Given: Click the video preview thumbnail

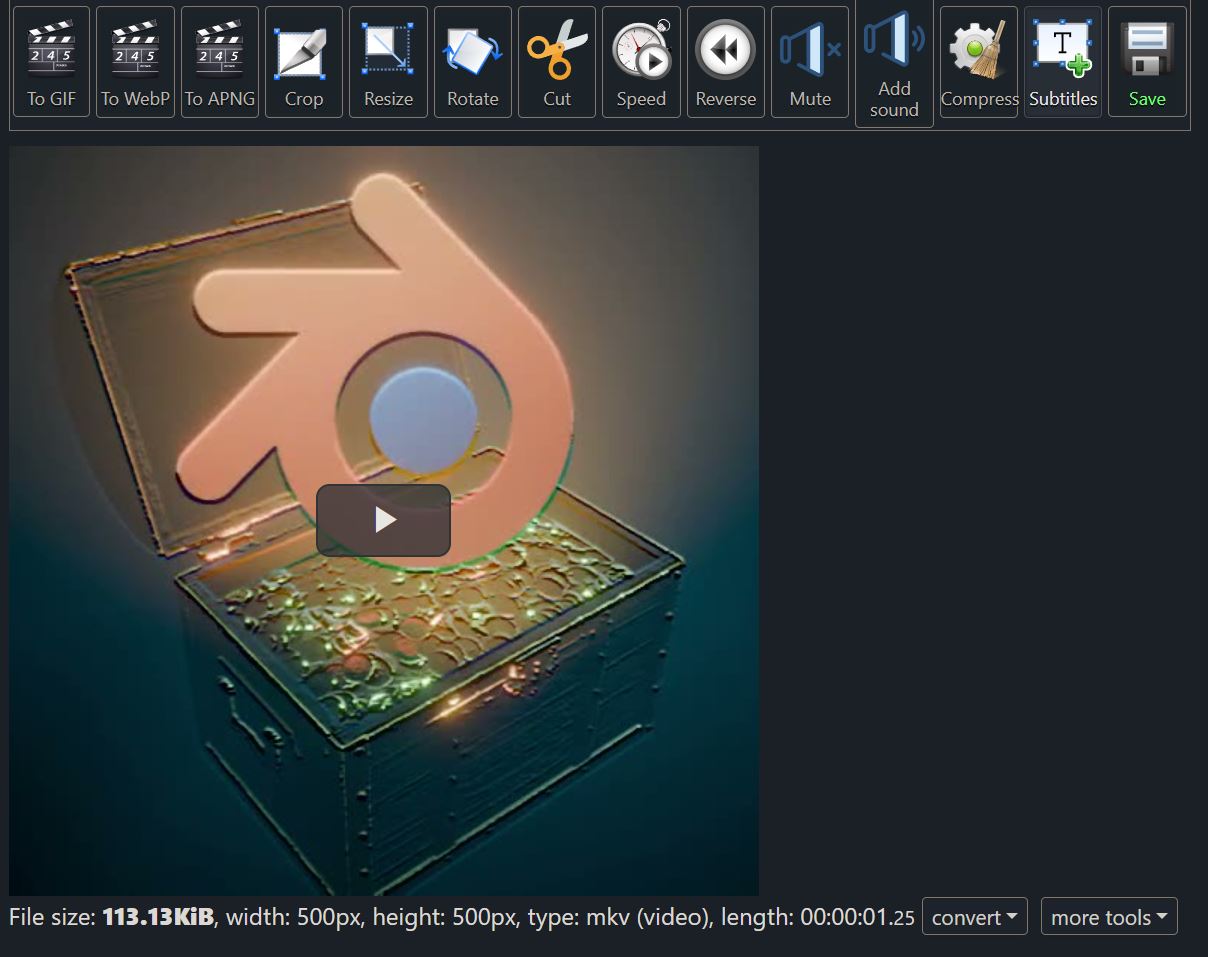Looking at the screenshot, I should click(384, 521).
